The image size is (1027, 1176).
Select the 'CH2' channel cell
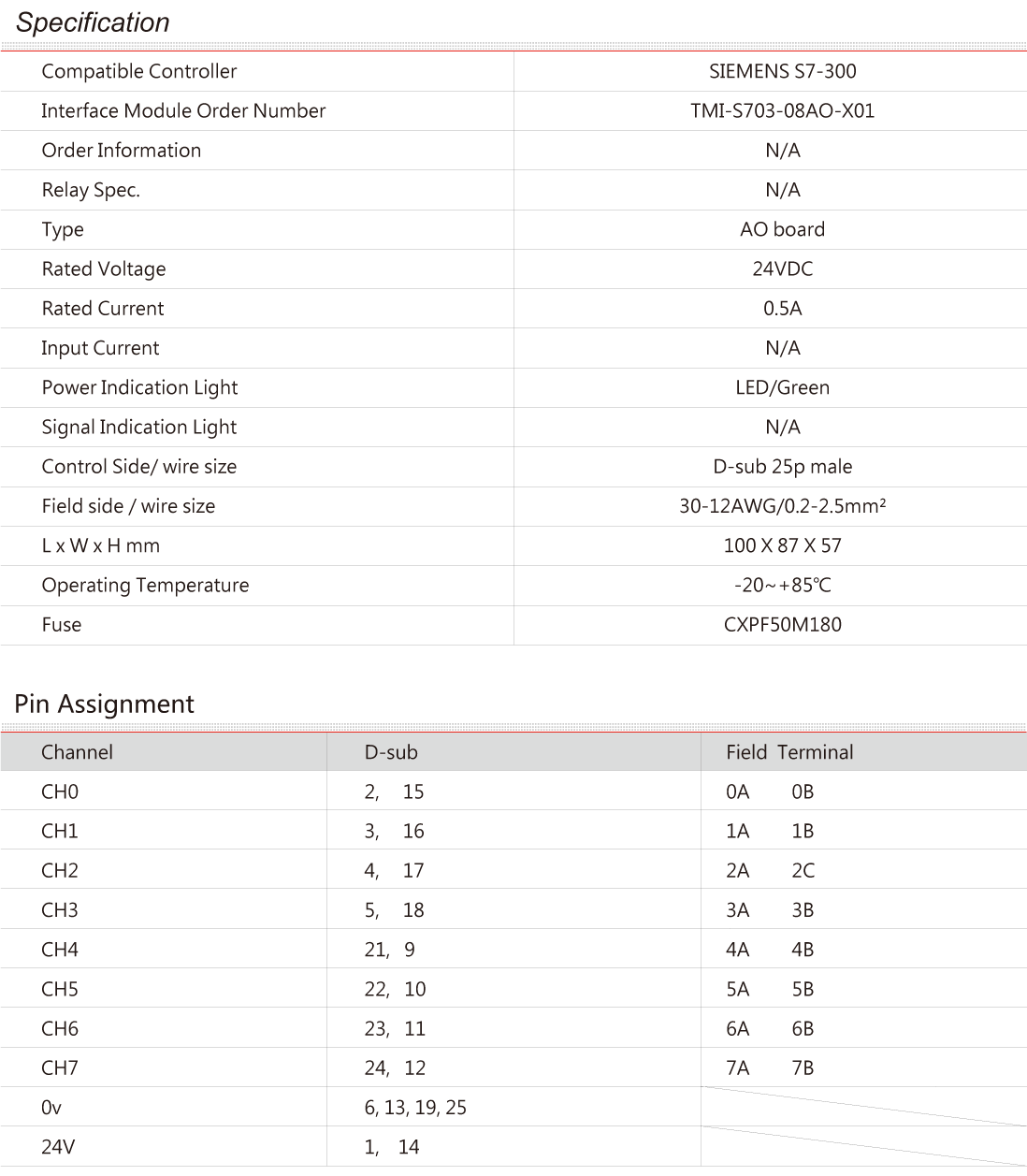tap(60, 870)
